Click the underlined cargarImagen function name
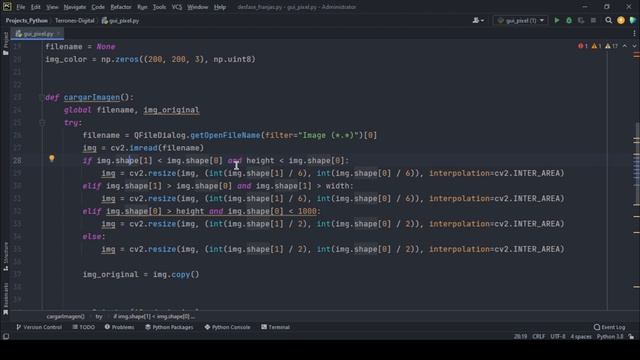The height and width of the screenshot is (360, 640). tap(92, 97)
